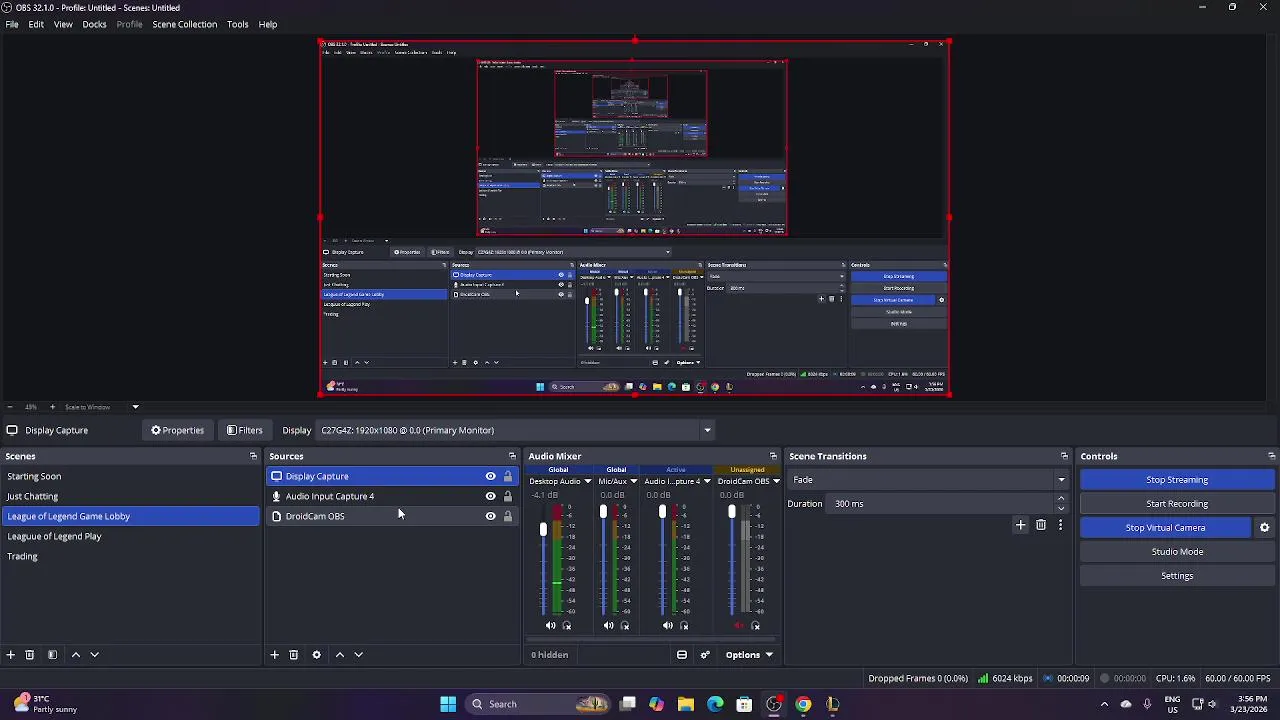1280x720 pixels.
Task: Click Stop Virtual Camera button
Action: pyautogui.click(x=1165, y=528)
